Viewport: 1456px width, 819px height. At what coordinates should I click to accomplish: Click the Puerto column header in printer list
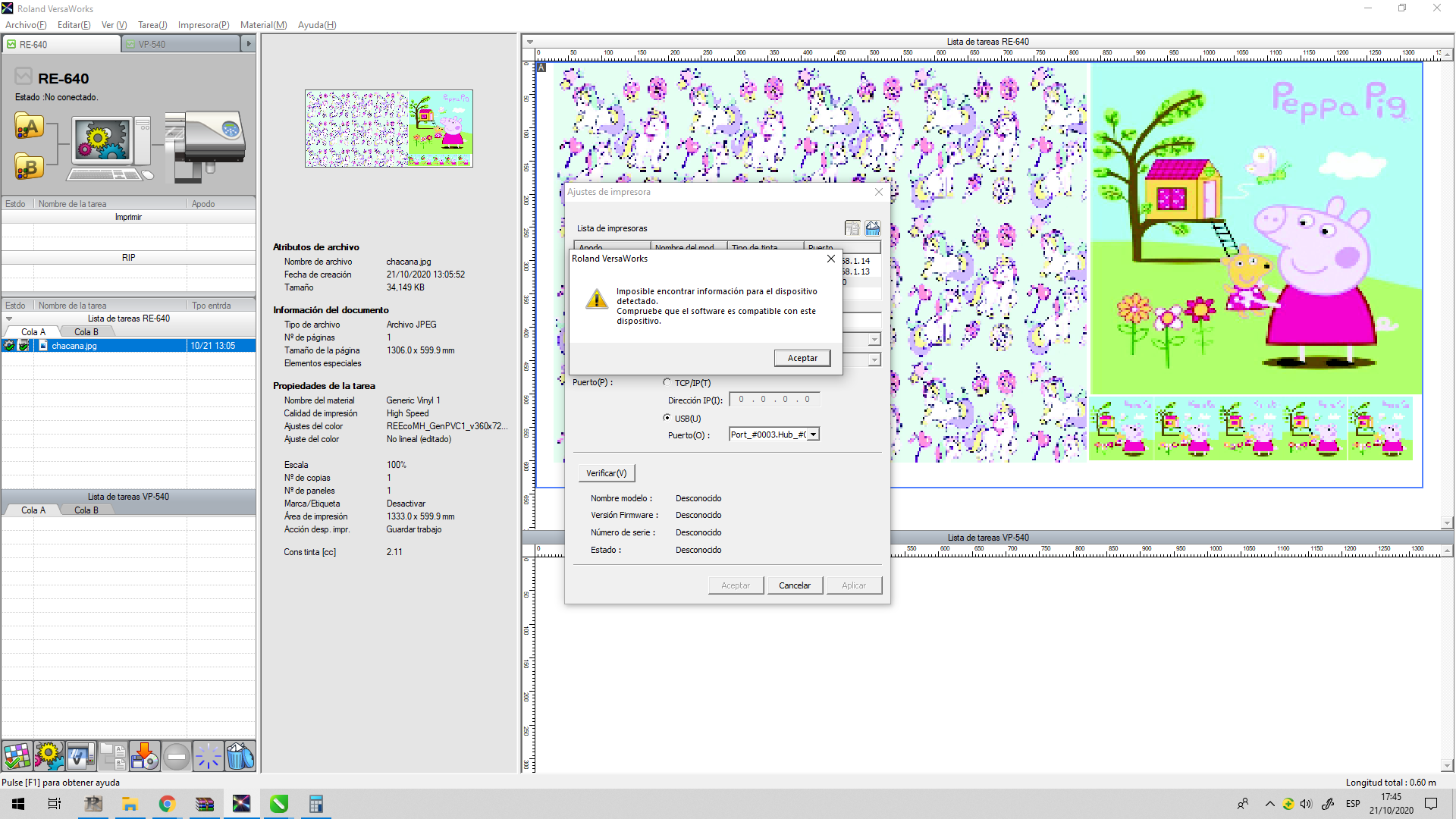pyautogui.click(x=842, y=247)
